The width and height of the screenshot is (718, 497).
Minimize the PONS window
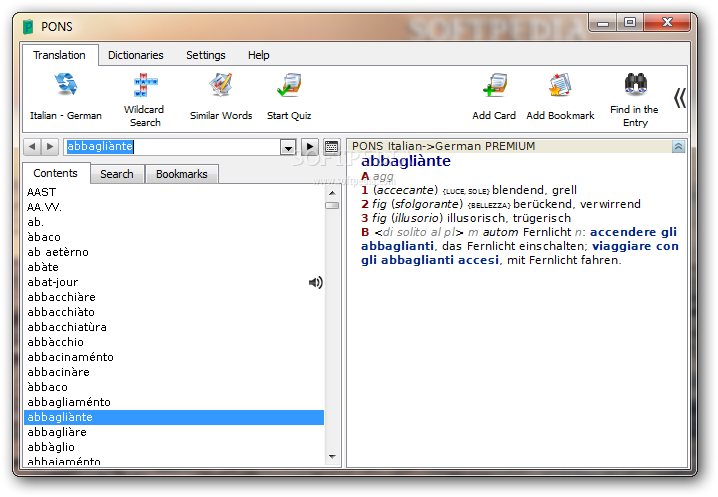[x=603, y=22]
